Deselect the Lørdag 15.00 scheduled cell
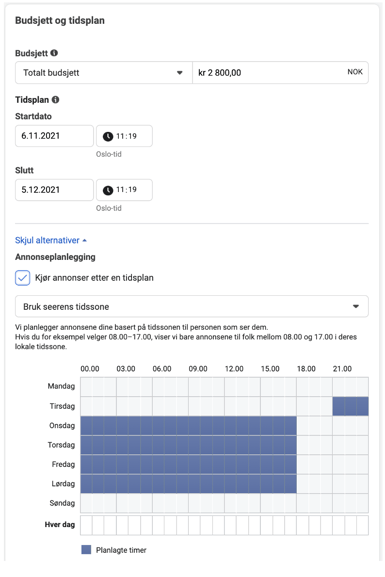The image size is (385, 577). click(x=266, y=484)
